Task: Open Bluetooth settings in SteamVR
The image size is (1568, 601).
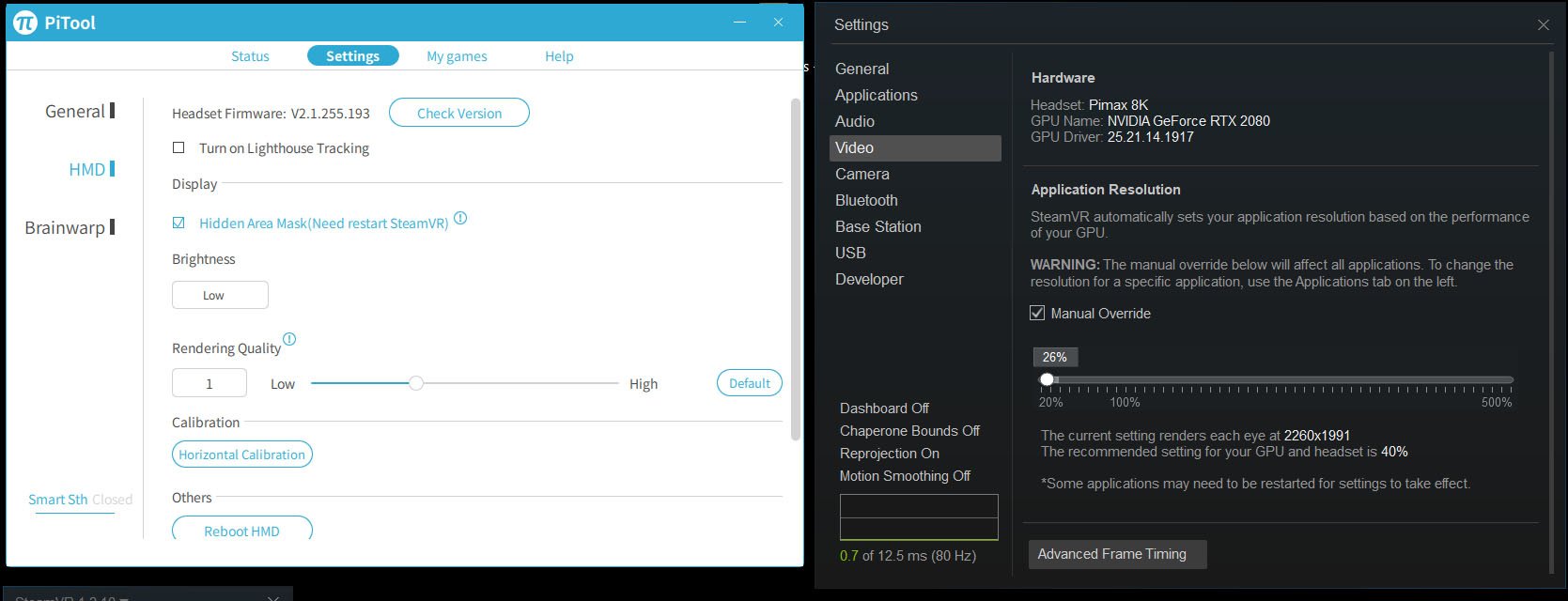Action: (x=866, y=200)
